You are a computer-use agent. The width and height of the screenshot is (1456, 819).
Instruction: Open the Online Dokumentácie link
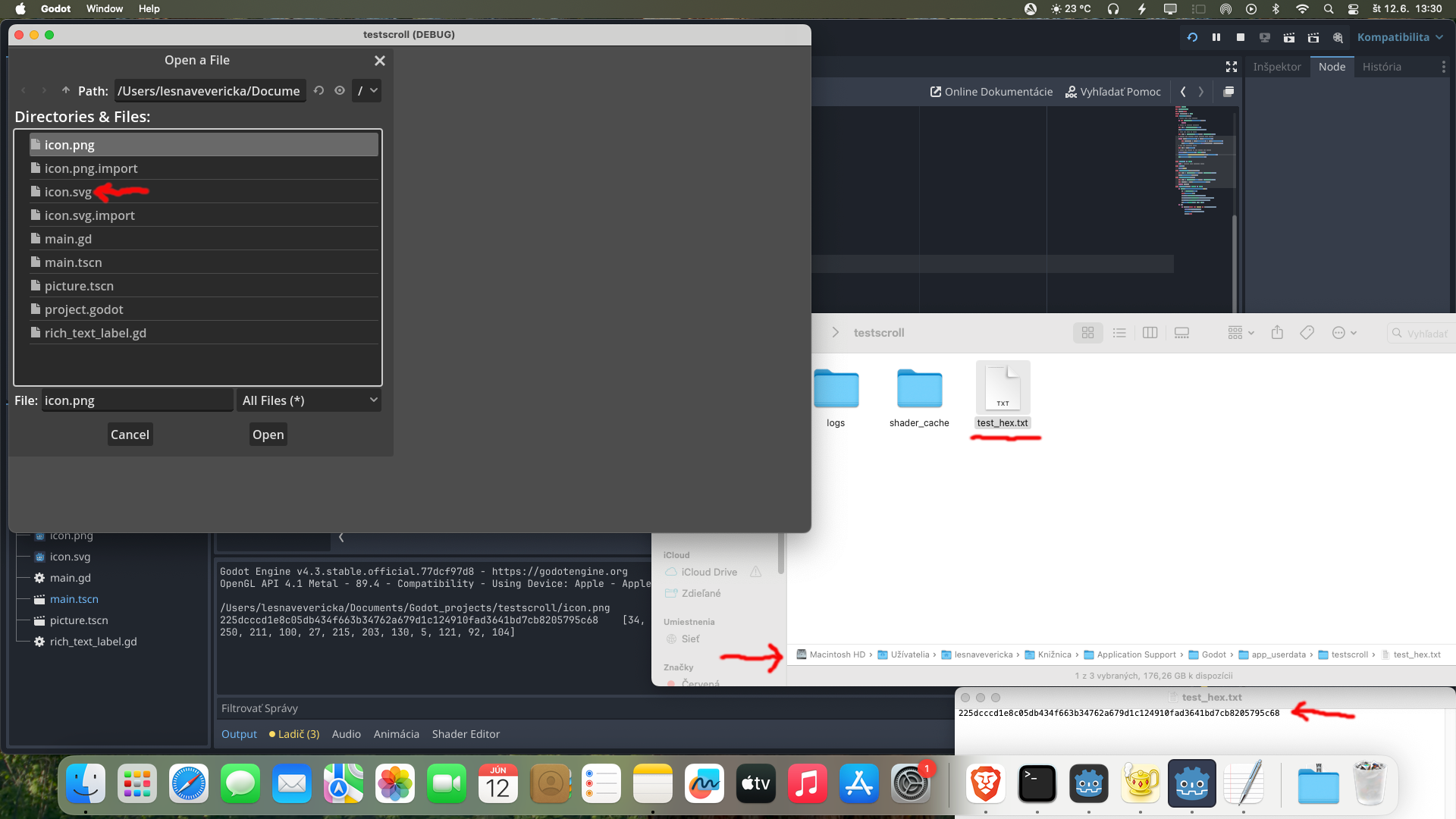pos(990,91)
